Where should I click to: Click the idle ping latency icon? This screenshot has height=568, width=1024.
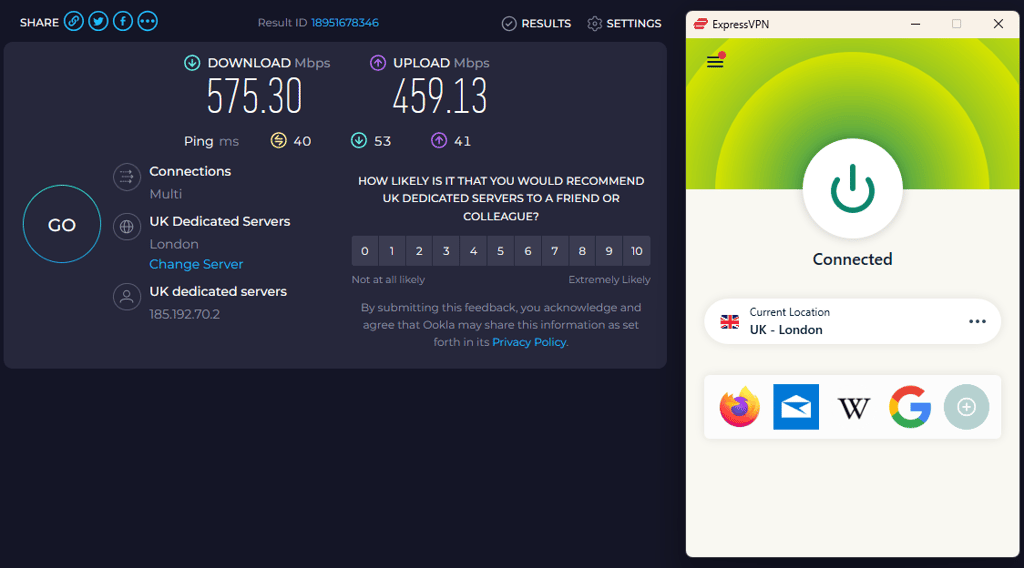[x=279, y=140]
